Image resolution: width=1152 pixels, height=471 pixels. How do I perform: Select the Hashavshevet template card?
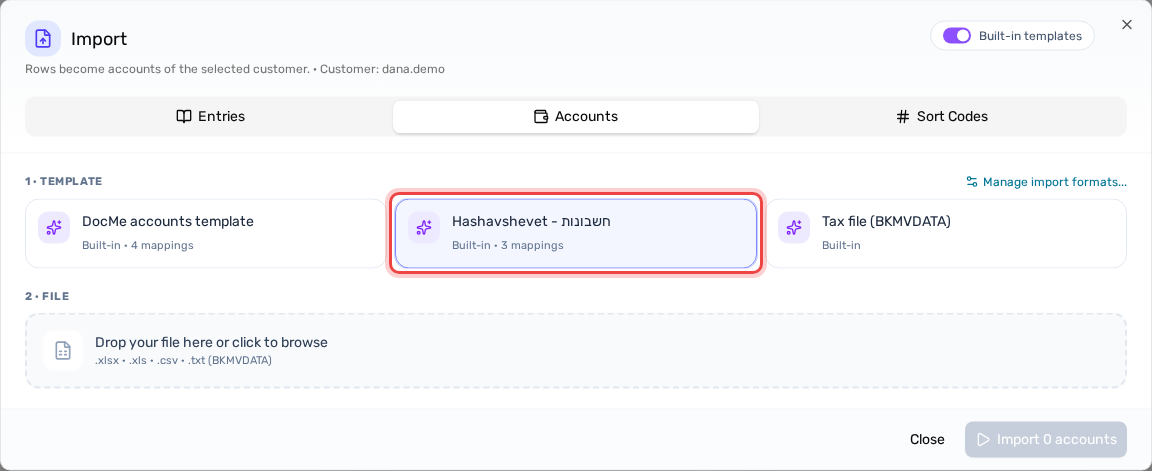pos(575,233)
